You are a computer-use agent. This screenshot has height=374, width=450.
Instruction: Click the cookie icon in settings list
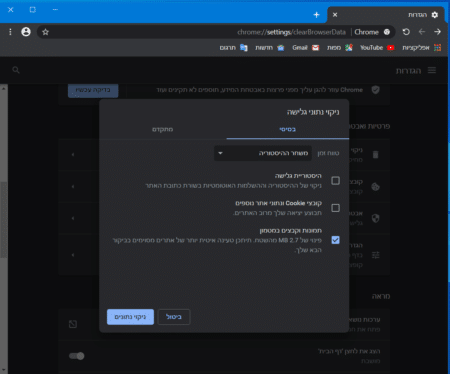pos(376,187)
